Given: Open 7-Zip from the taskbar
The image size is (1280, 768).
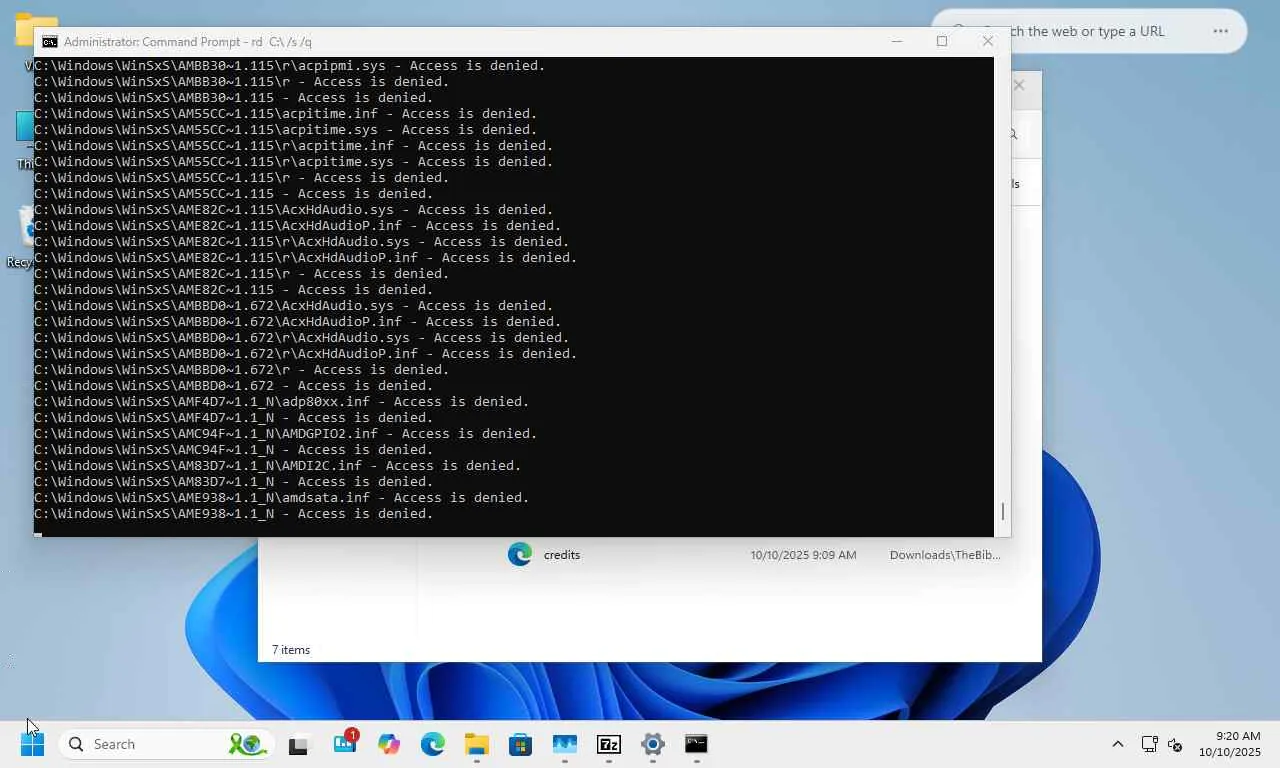Looking at the screenshot, I should point(609,744).
